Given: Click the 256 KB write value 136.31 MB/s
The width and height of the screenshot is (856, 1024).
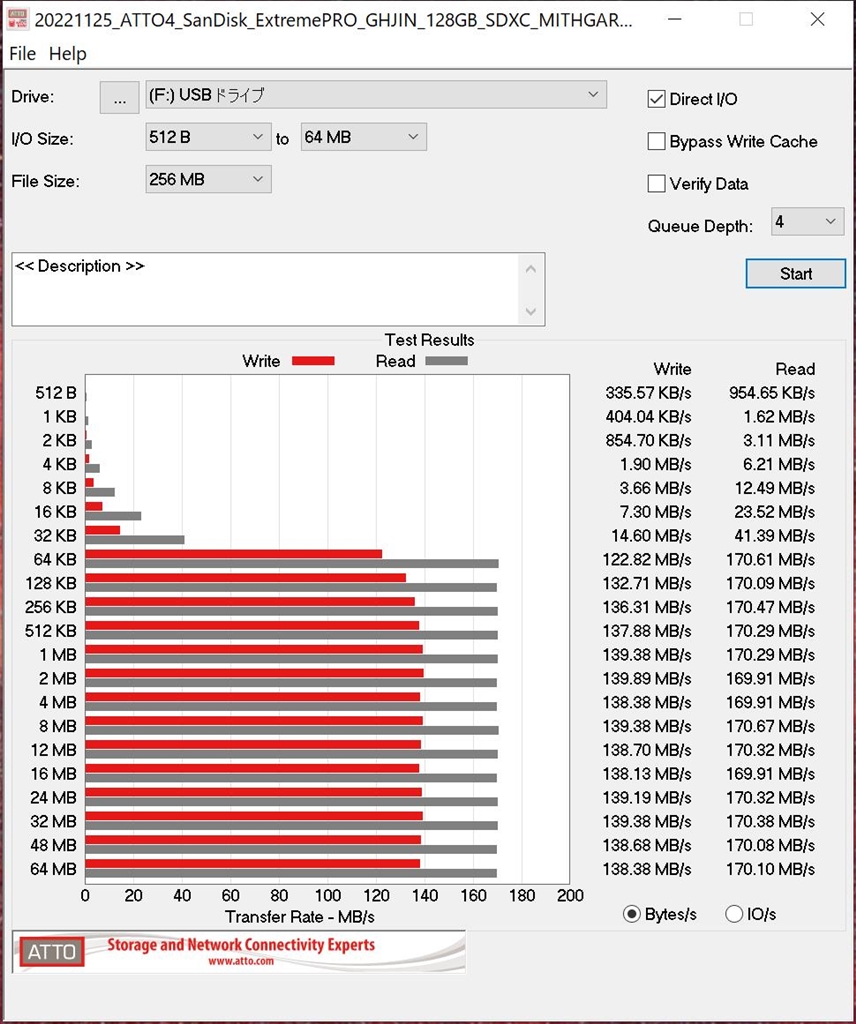Looking at the screenshot, I should click(646, 607).
